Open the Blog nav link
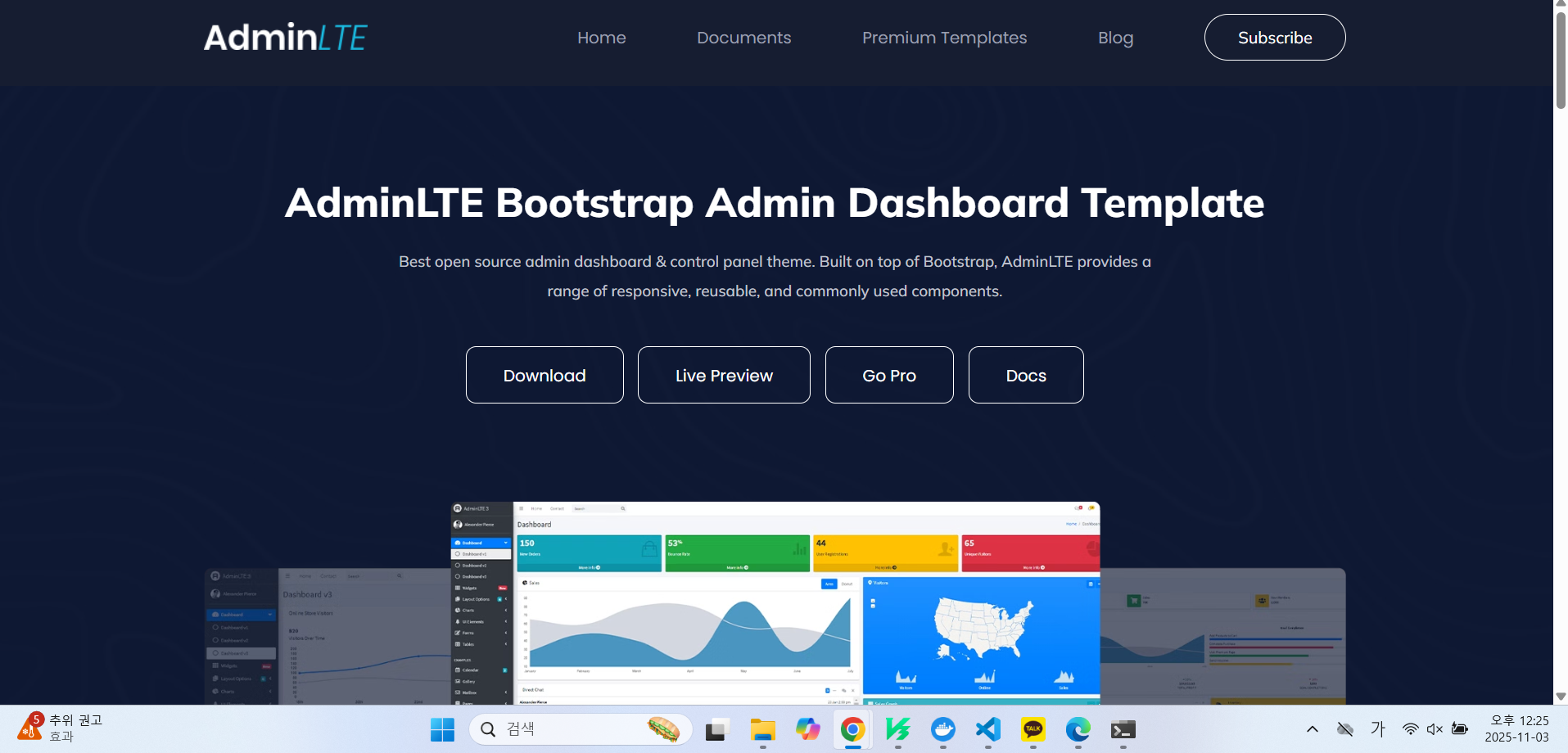The image size is (1568, 753). click(1115, 38)
